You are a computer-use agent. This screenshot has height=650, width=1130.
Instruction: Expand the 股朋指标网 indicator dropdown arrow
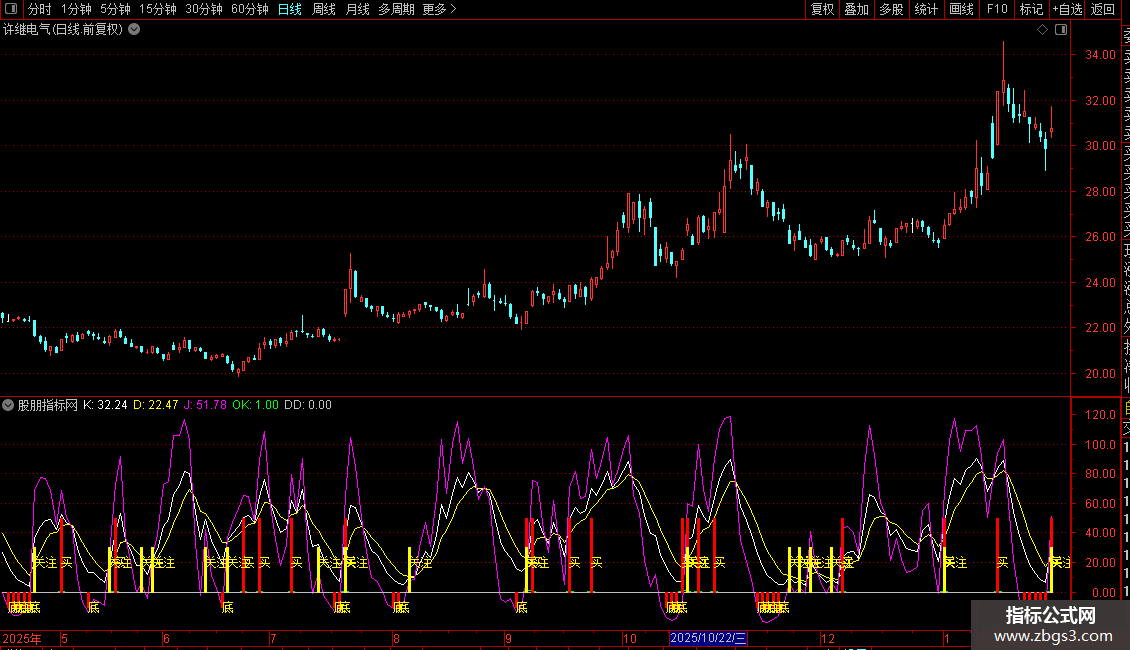(x=8, y=405)
